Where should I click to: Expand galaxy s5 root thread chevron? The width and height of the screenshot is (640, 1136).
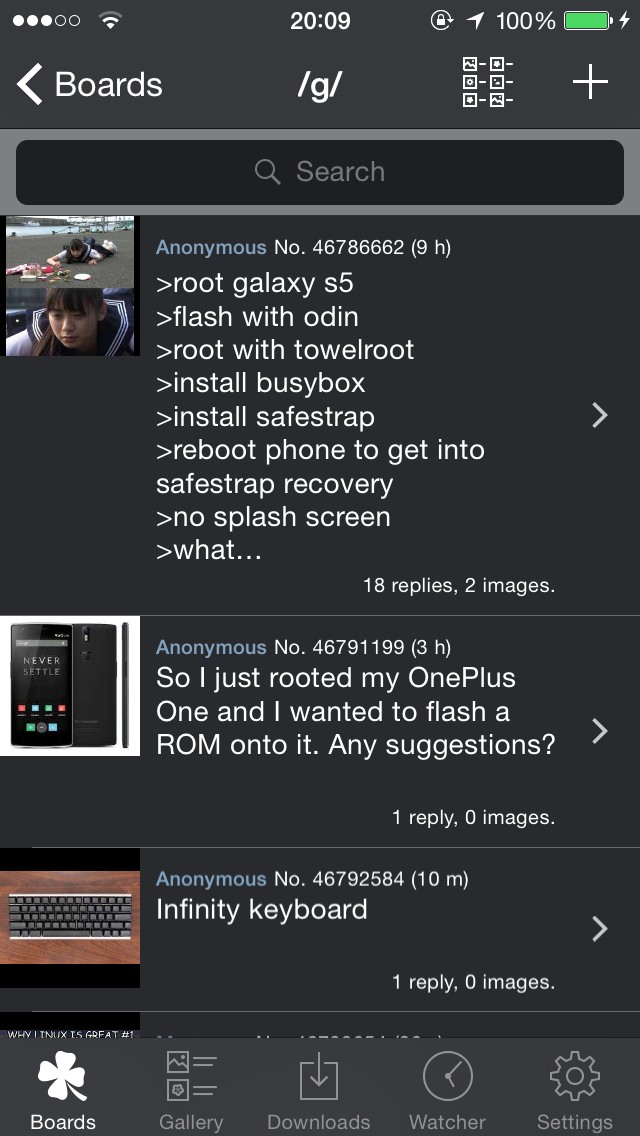point(599,415)
